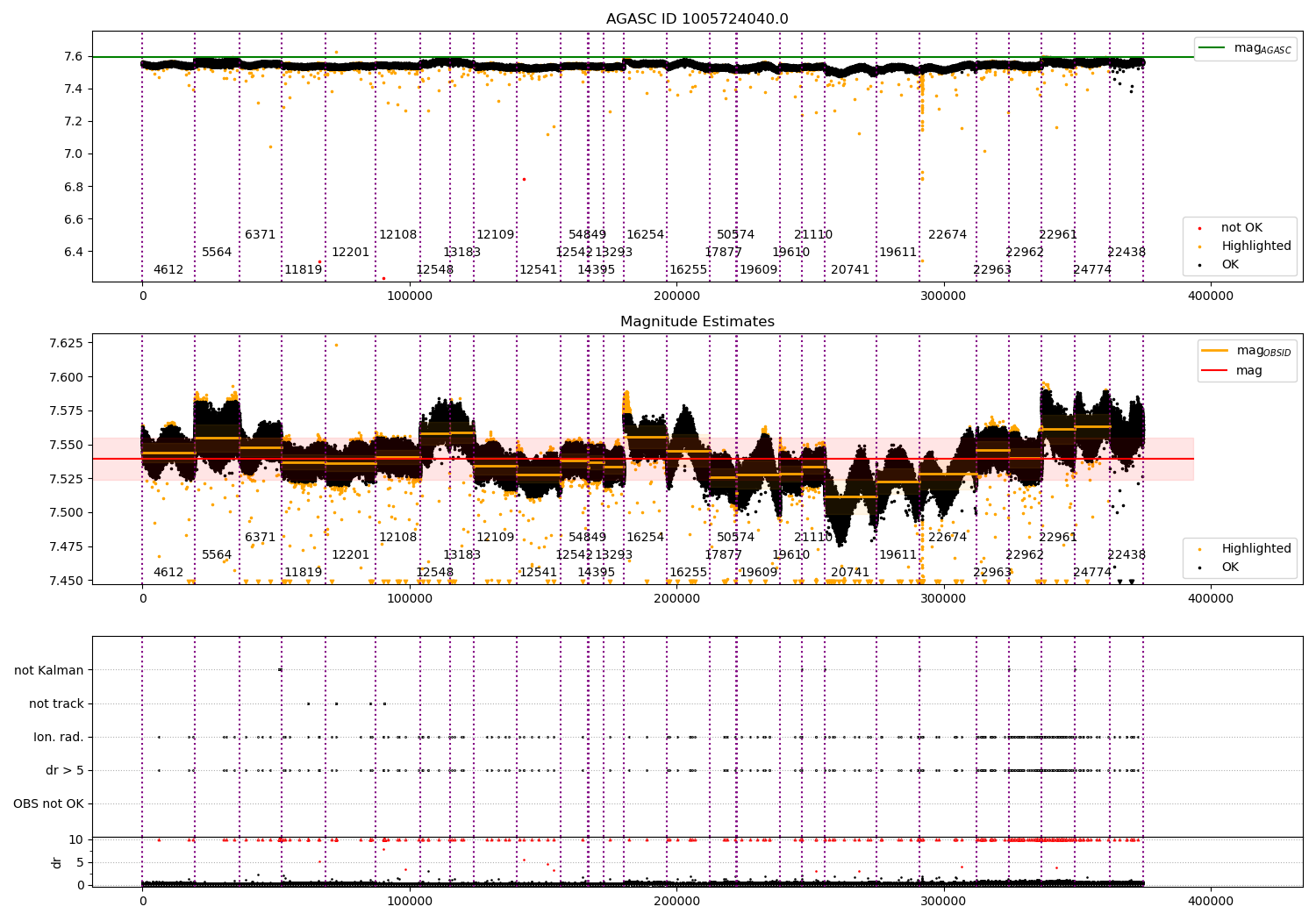Click obsid label 11819 in the top plot
The image size is (1316, 921).
click(x=303, y=269)
